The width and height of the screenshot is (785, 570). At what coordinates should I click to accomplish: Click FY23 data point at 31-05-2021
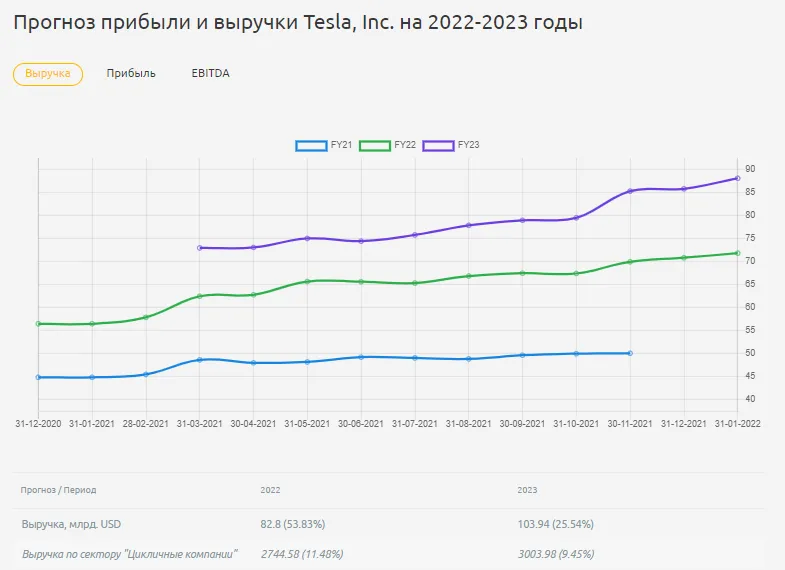tap(307, 238)
